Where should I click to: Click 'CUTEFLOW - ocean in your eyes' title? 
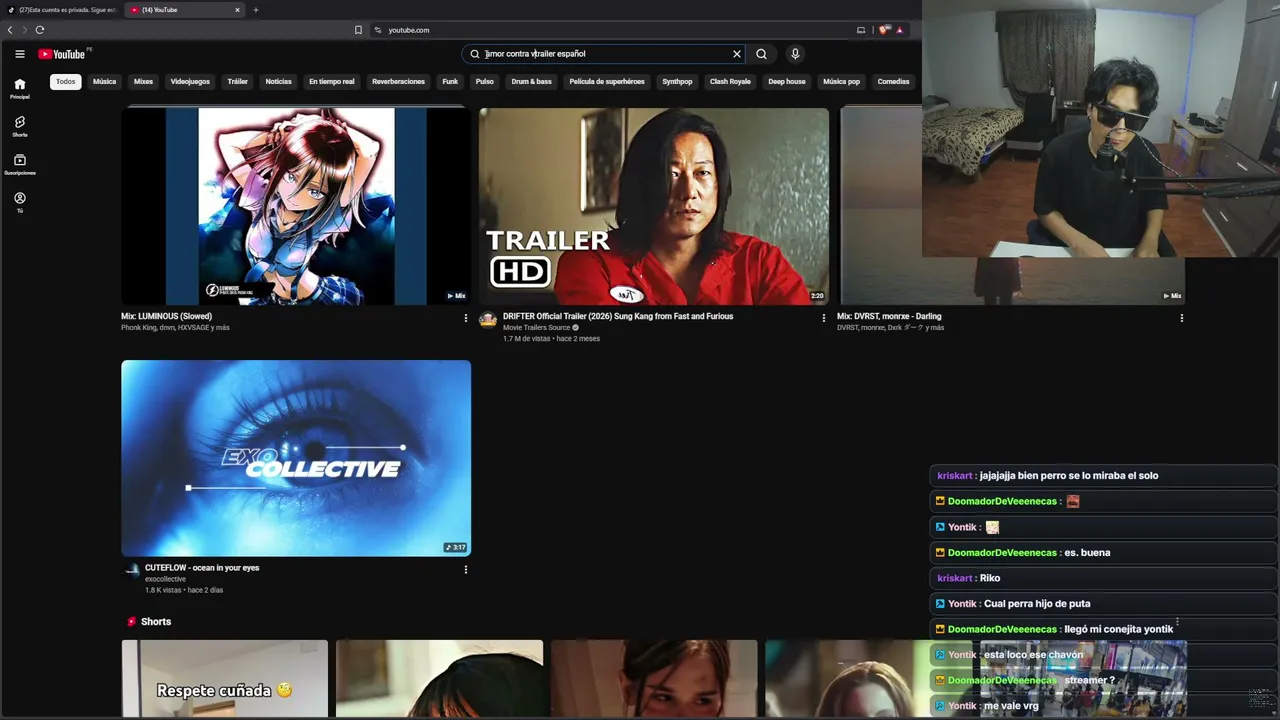click(x=202, y=568)
